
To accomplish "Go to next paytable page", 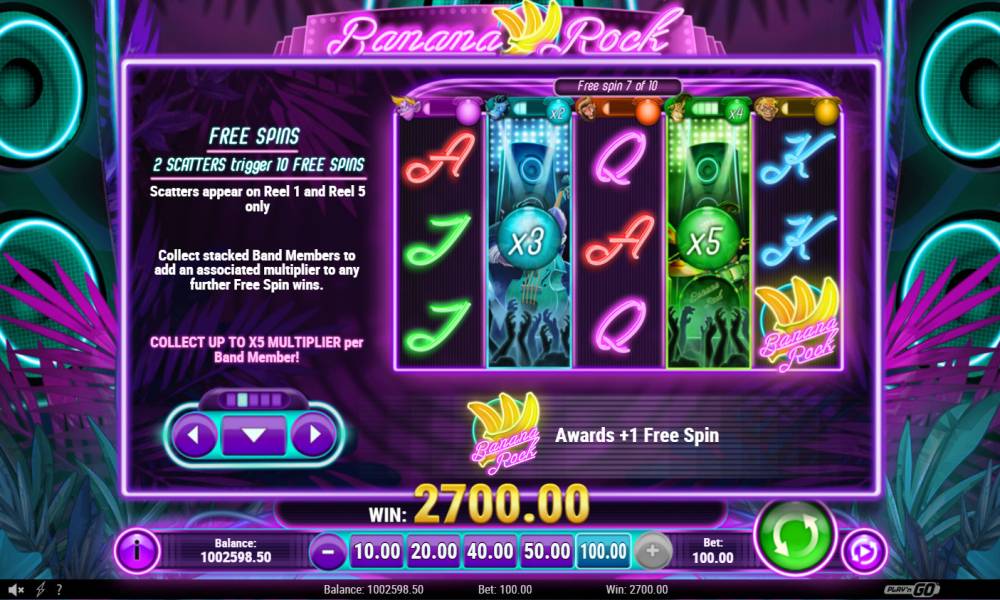I will pyautogui.click(x=313, y=435).
